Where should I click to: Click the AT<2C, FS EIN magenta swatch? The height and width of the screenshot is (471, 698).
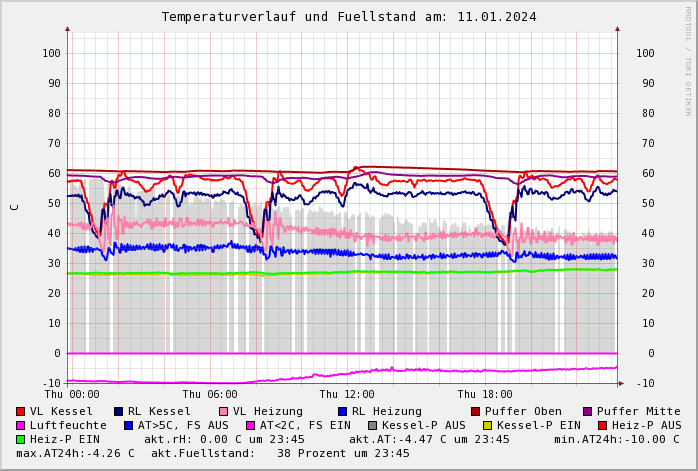(251, 426)
